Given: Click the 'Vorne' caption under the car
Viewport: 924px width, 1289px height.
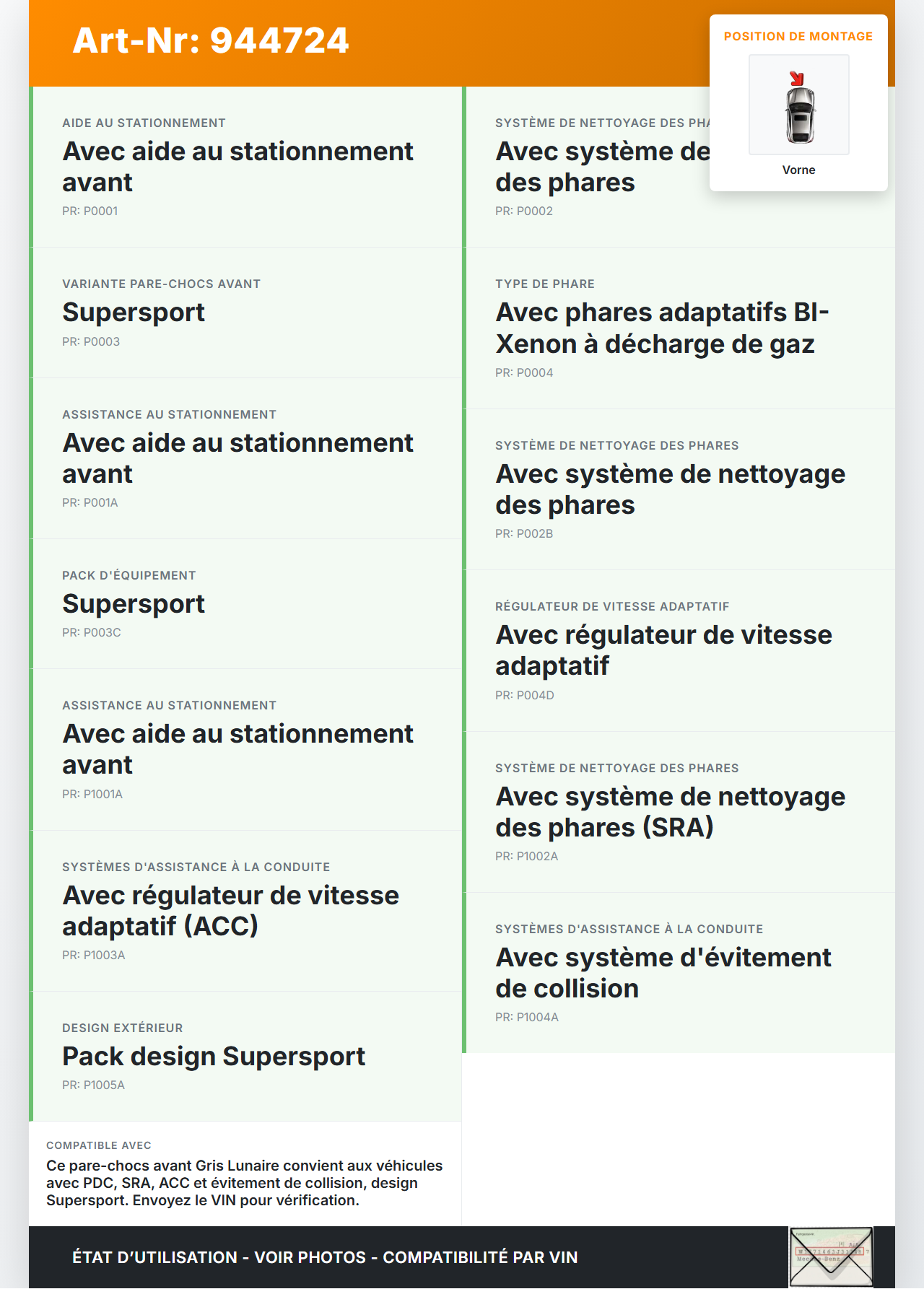Looking at the screenshot, I should [x=798, y=170].
